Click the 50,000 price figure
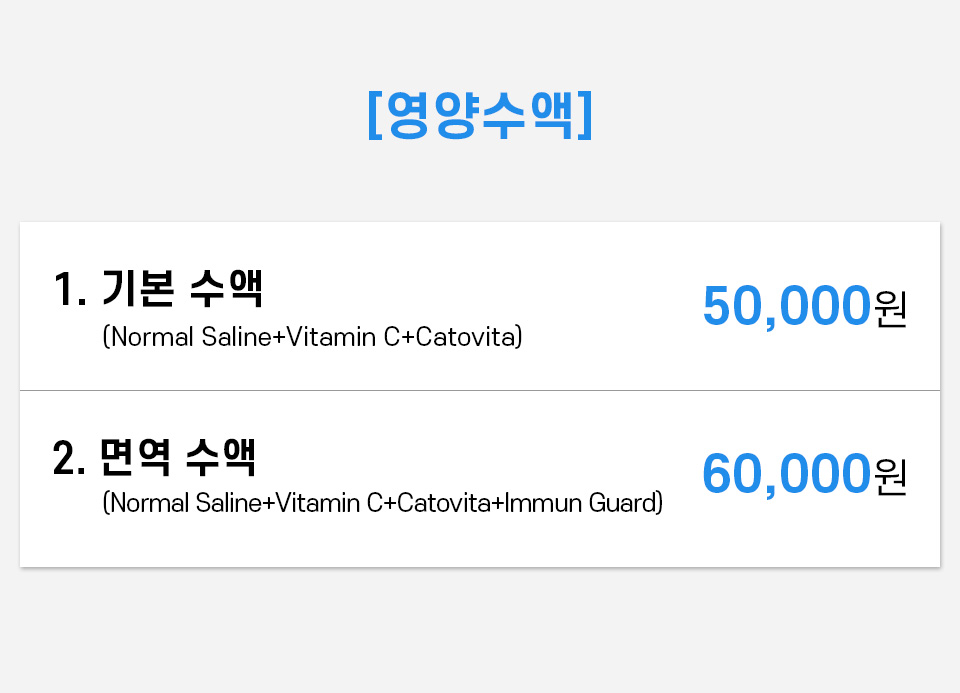Image resolution: width=960 pixels, height=693 pixels. click(785, 306)
